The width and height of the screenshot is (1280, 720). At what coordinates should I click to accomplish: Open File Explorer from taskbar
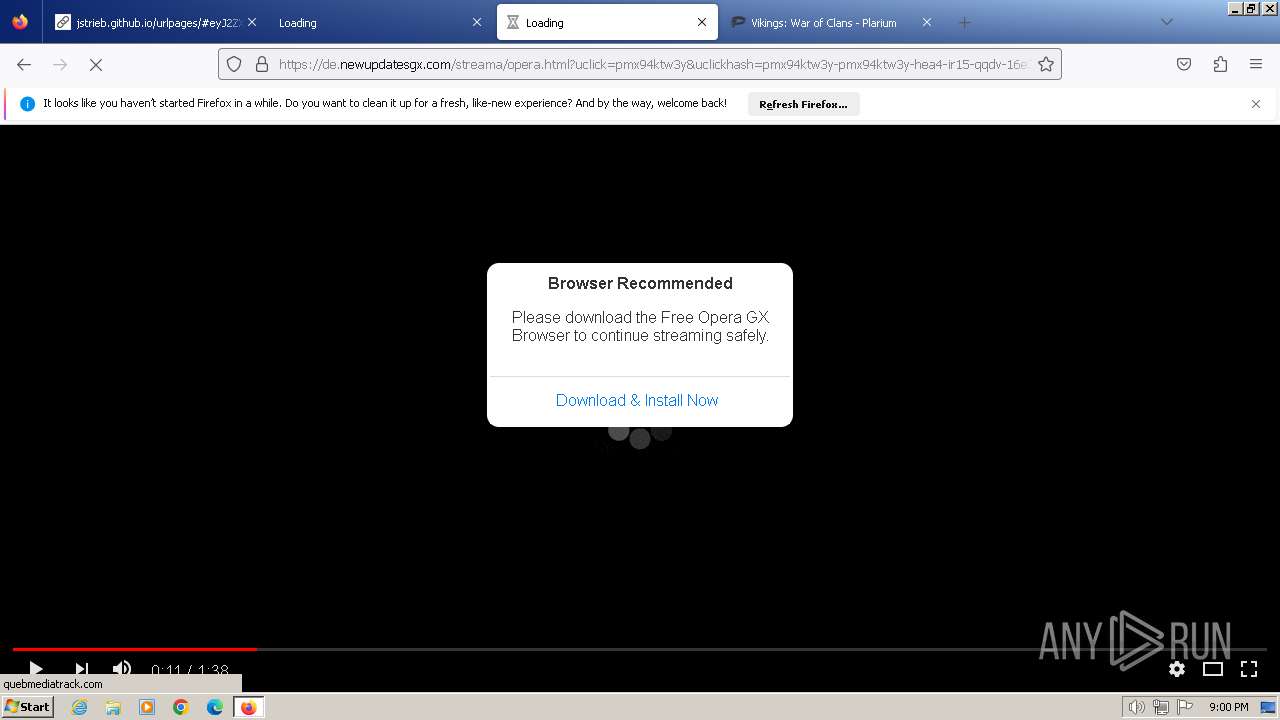pos(113,707)
